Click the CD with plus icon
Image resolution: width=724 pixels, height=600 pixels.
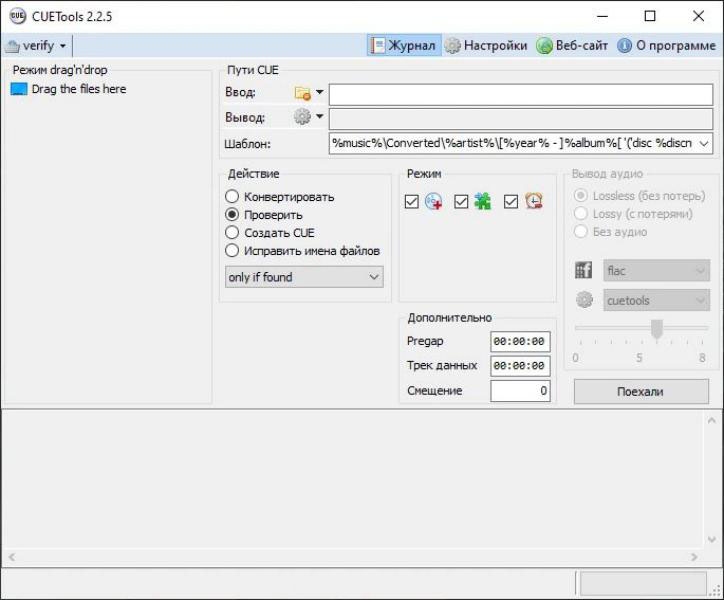pos(433,201)
